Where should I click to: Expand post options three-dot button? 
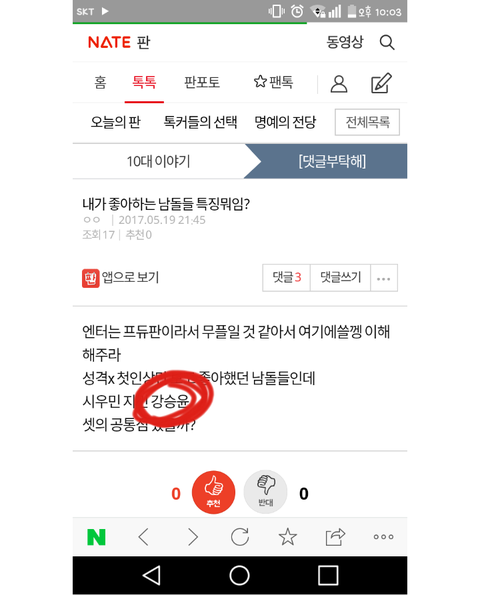pyautogui.click(x=384, y=278)
